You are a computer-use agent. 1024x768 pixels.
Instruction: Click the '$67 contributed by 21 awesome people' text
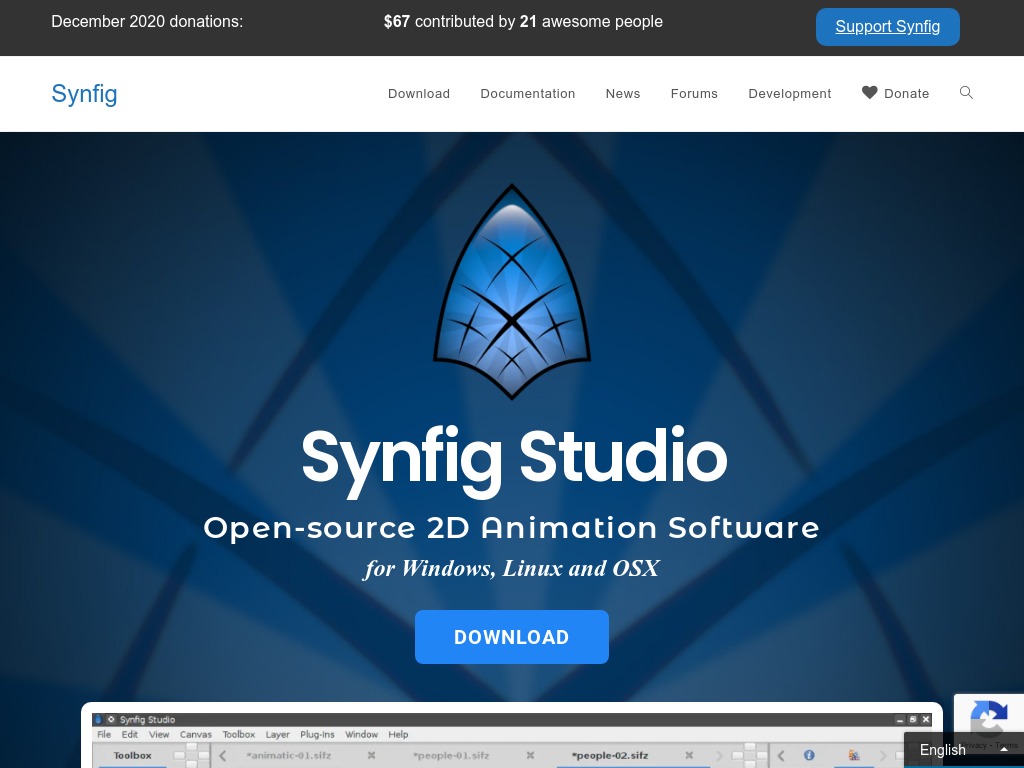(523, 22)
